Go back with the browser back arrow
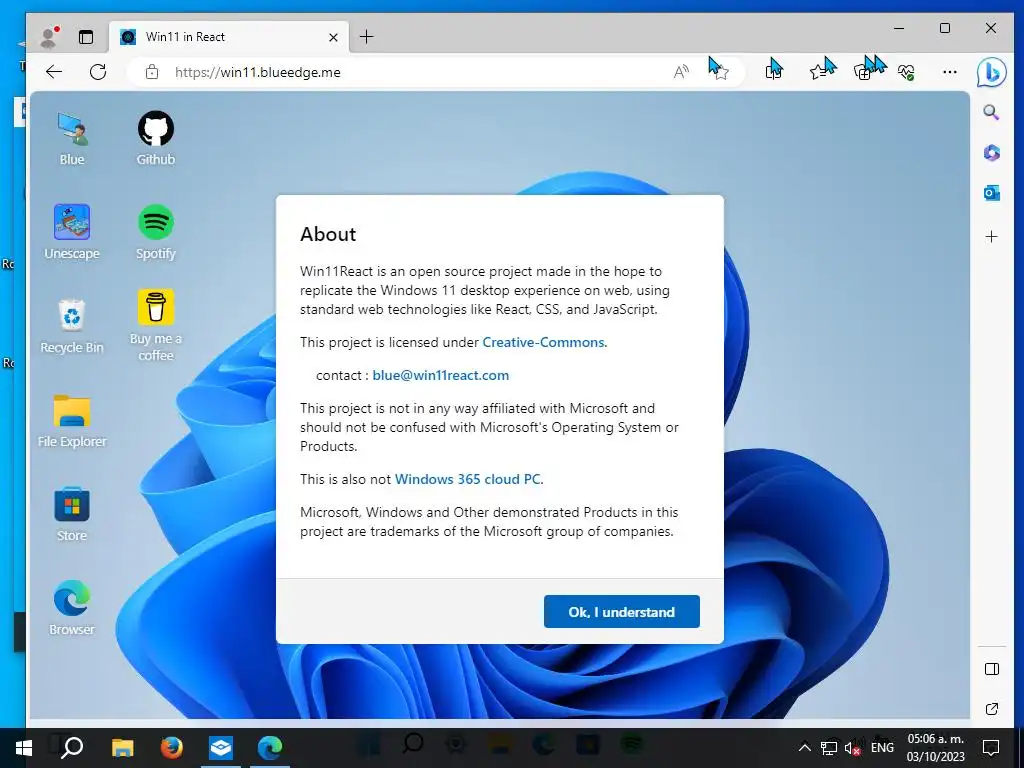This screenshot has width=1024, height=768. tap(54, 72)
